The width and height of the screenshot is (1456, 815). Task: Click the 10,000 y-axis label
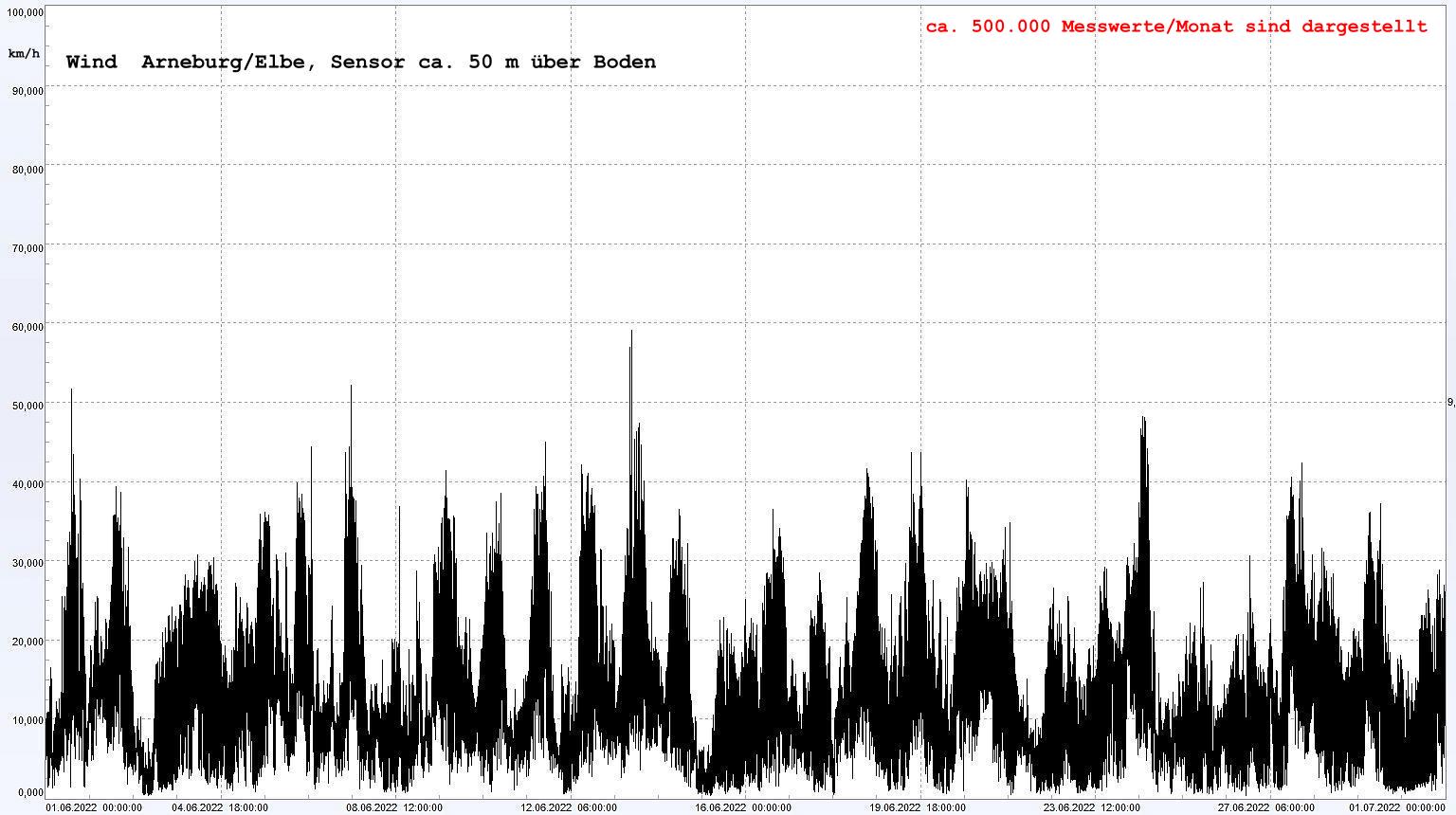click(27, 720)
